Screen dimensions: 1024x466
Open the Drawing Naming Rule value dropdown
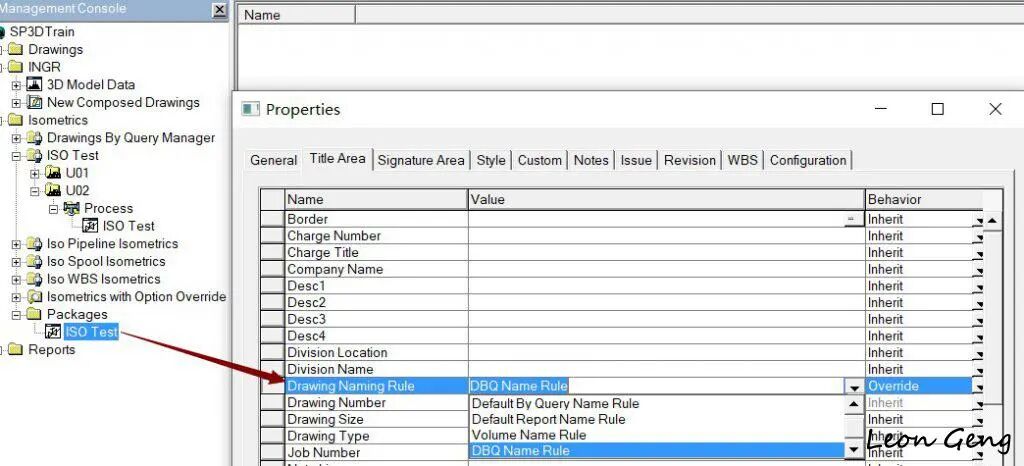[854, 386]
